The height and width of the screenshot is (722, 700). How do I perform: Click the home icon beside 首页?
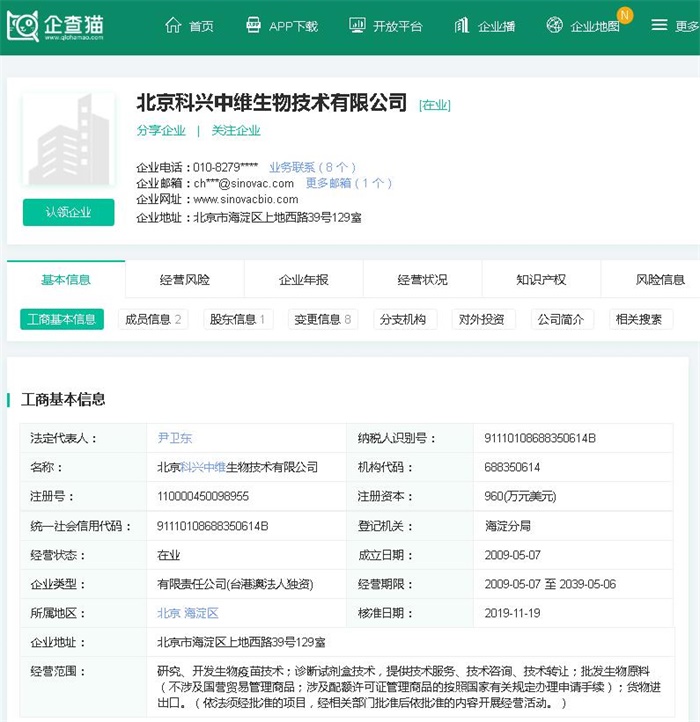pos(173,25)
